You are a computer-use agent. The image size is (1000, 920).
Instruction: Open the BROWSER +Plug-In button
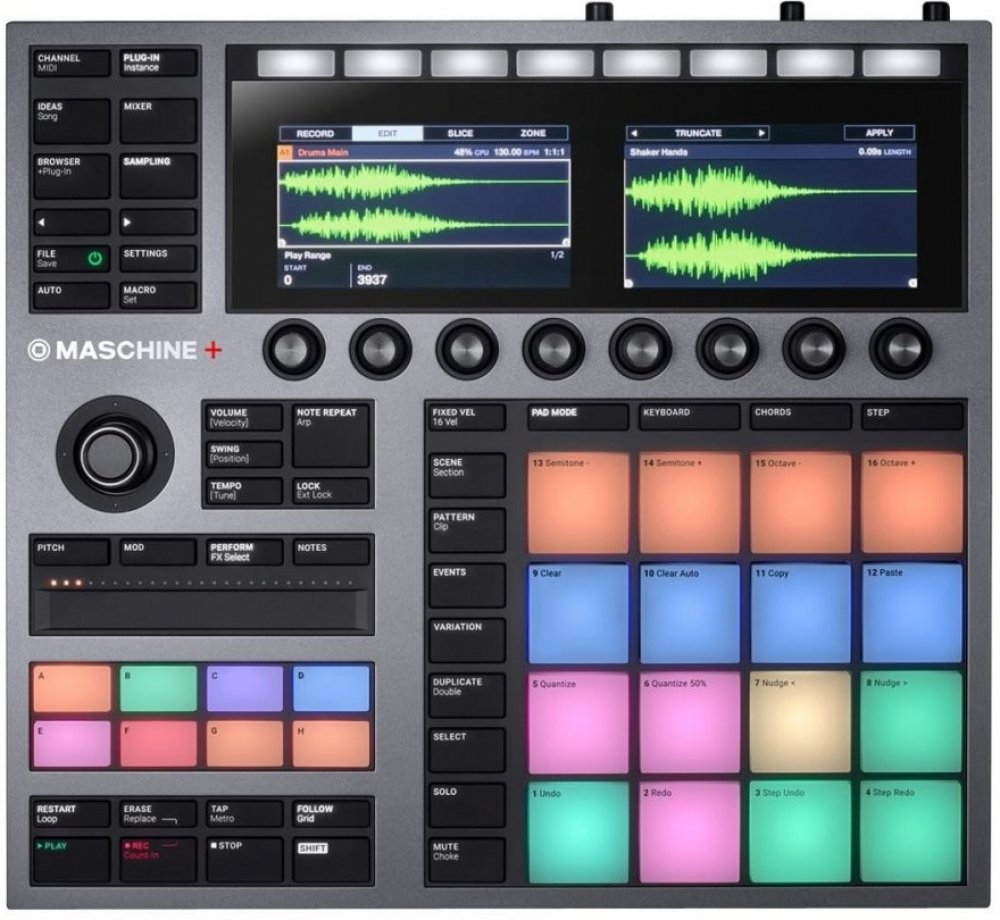click(x=72, y=175)
